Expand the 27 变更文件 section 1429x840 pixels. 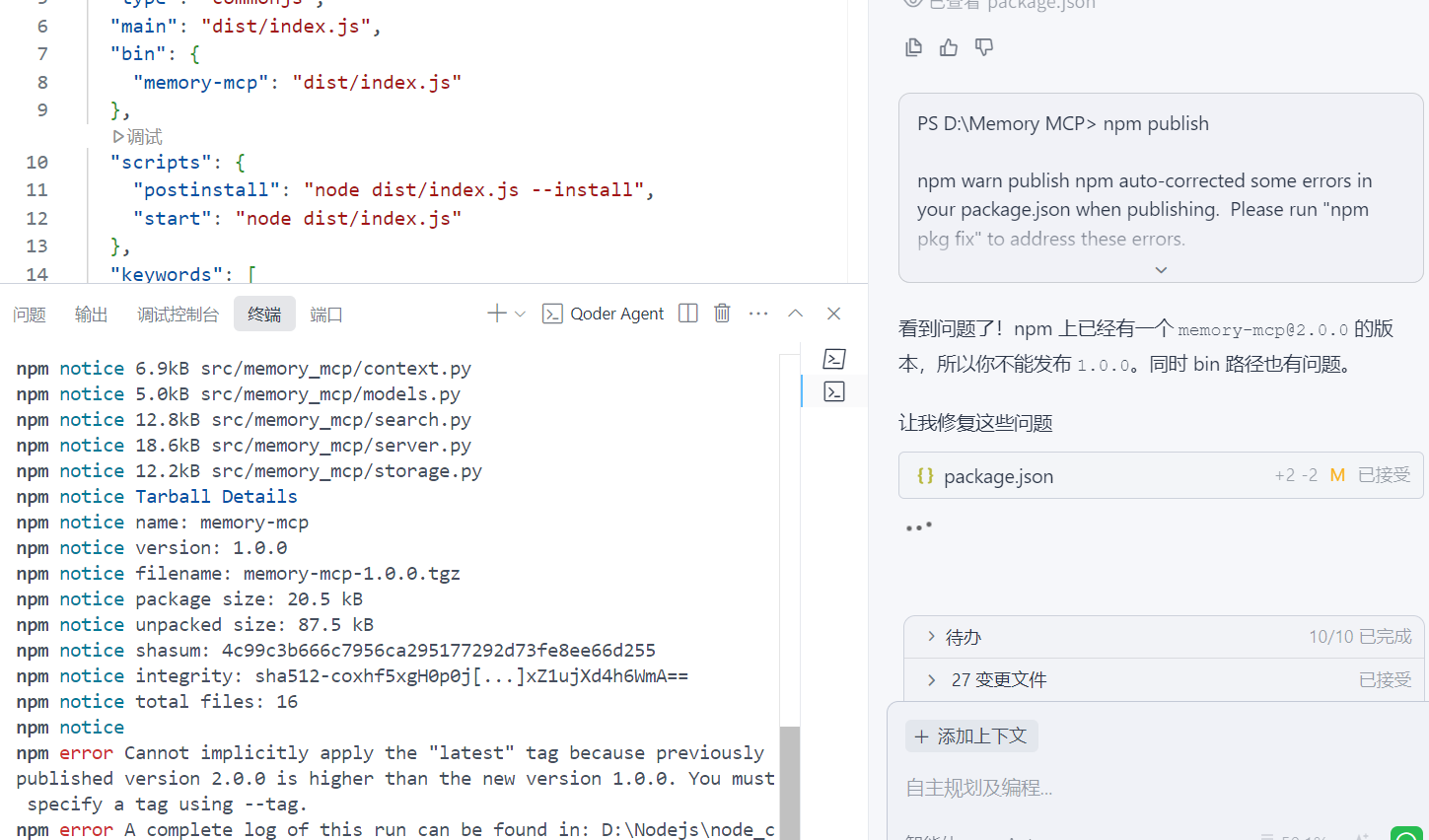931,679
